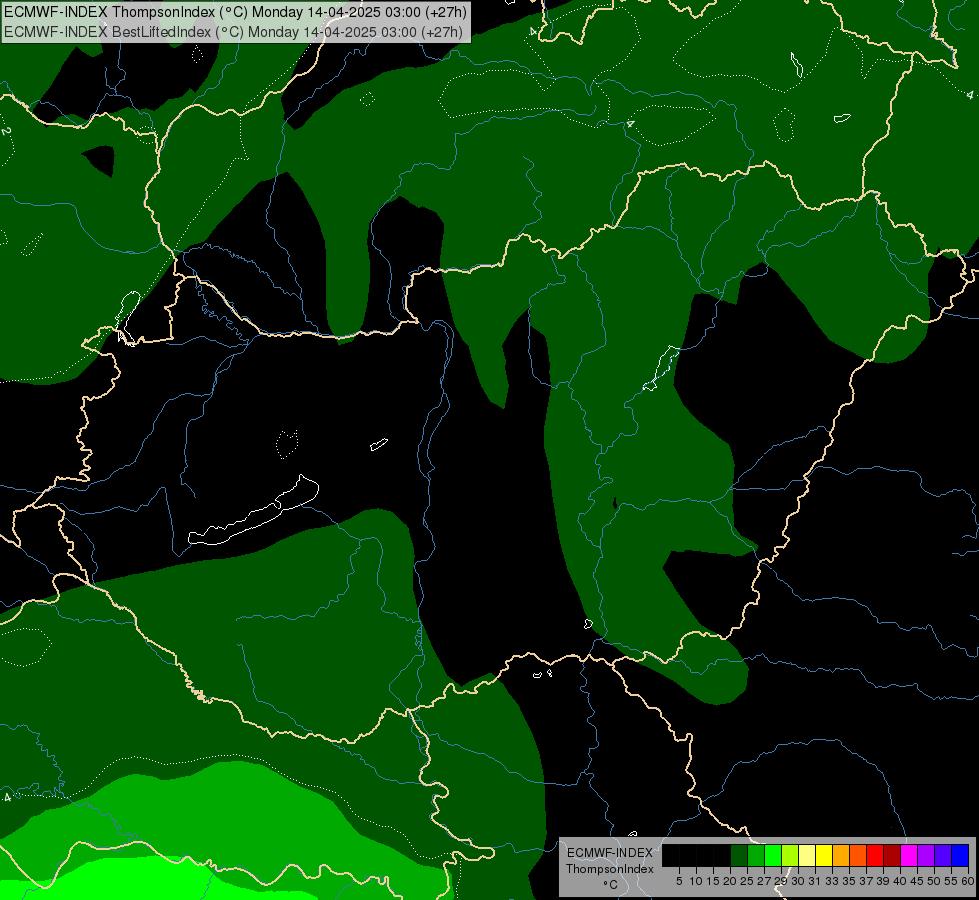Click legend tick value 5
This screenshot has height=900, width=979.
[679, 881]
